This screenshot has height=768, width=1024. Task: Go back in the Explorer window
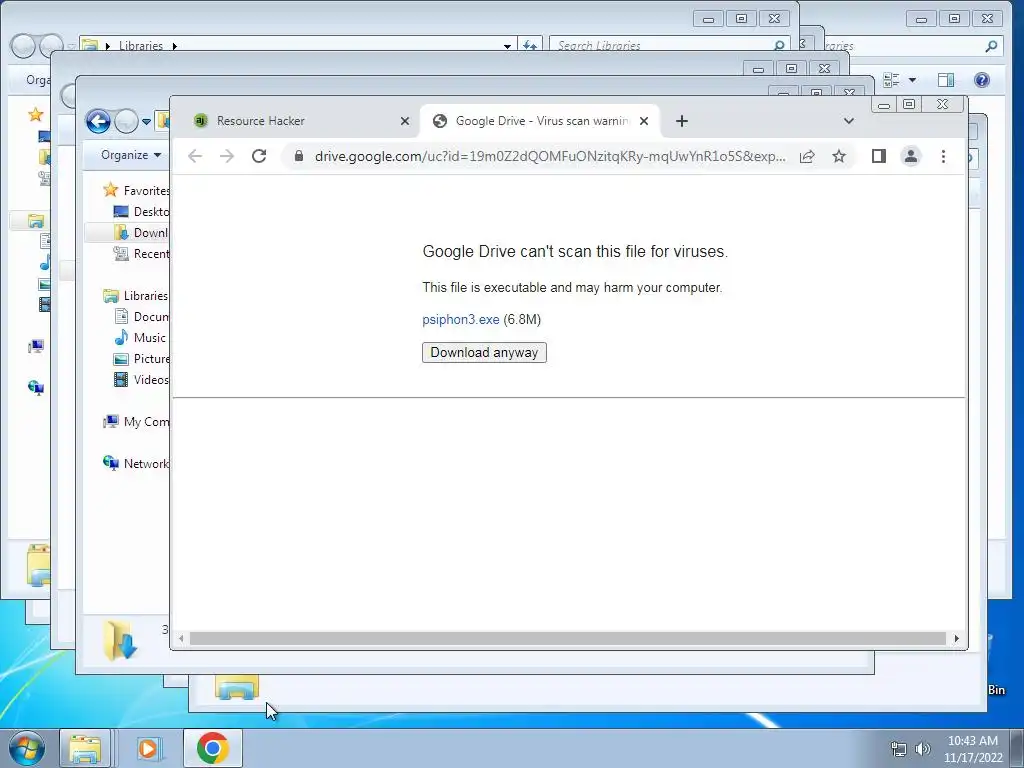[99, 121]
